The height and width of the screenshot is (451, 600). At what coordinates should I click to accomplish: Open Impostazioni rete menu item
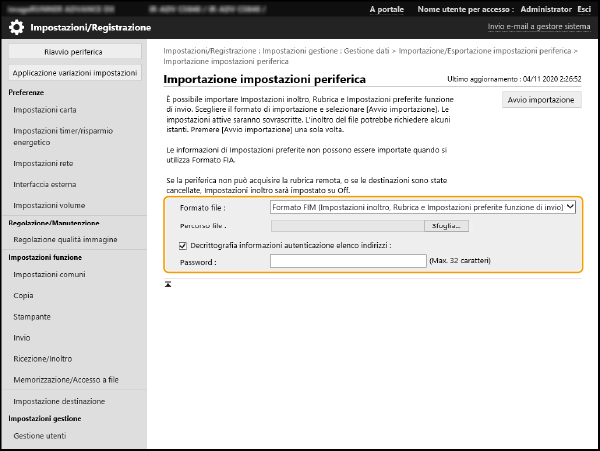43,162
